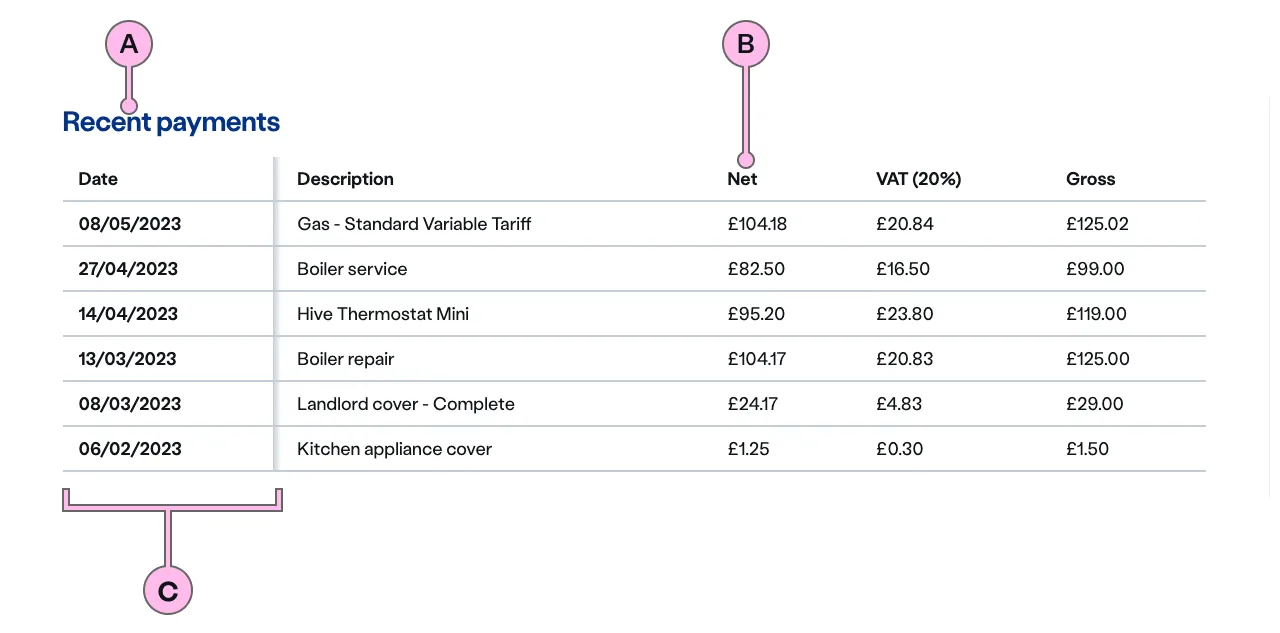Click the £23.80 VAT amount

point(904,314)
